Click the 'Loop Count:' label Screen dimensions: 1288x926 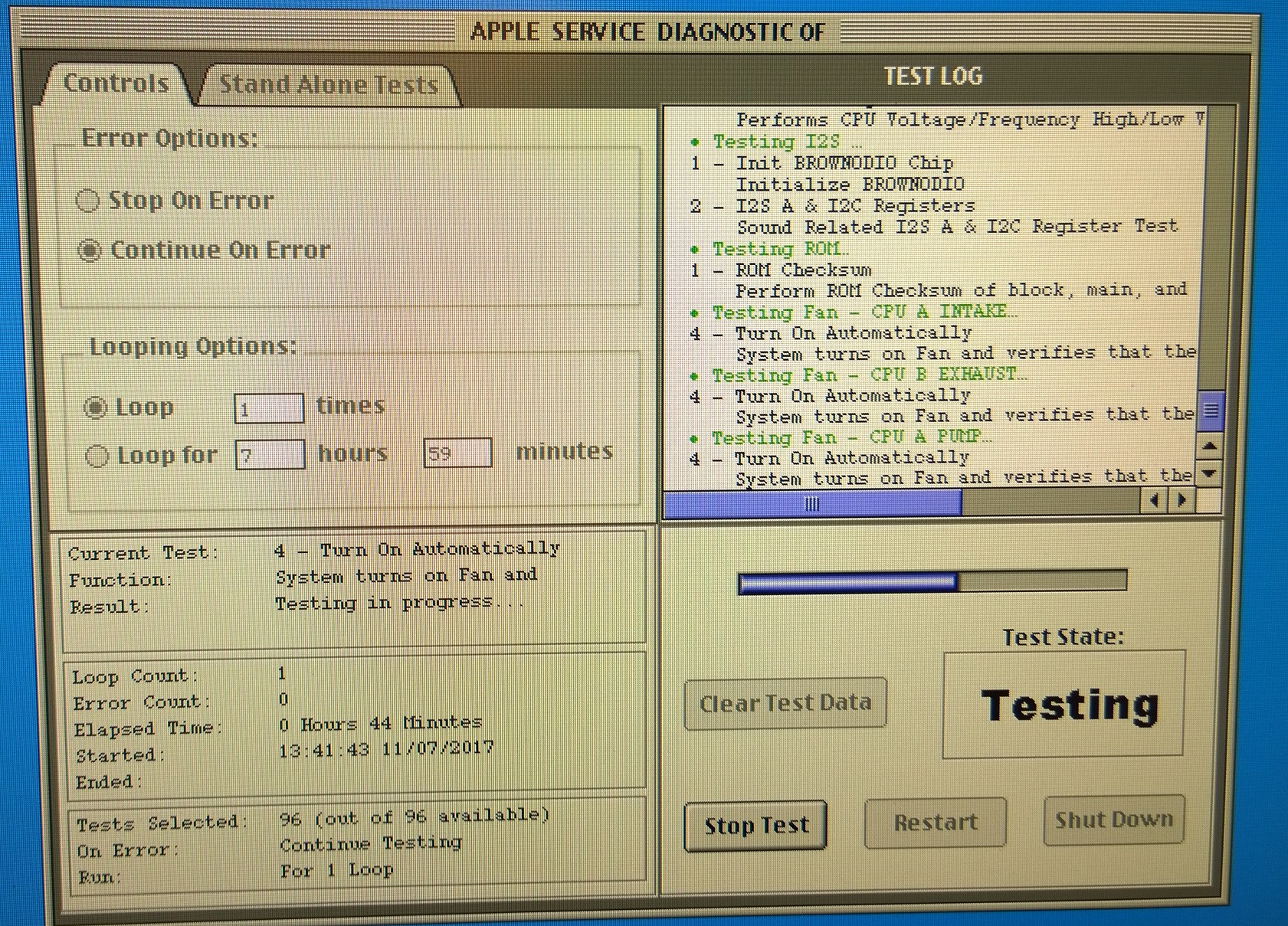pos(136,677)
